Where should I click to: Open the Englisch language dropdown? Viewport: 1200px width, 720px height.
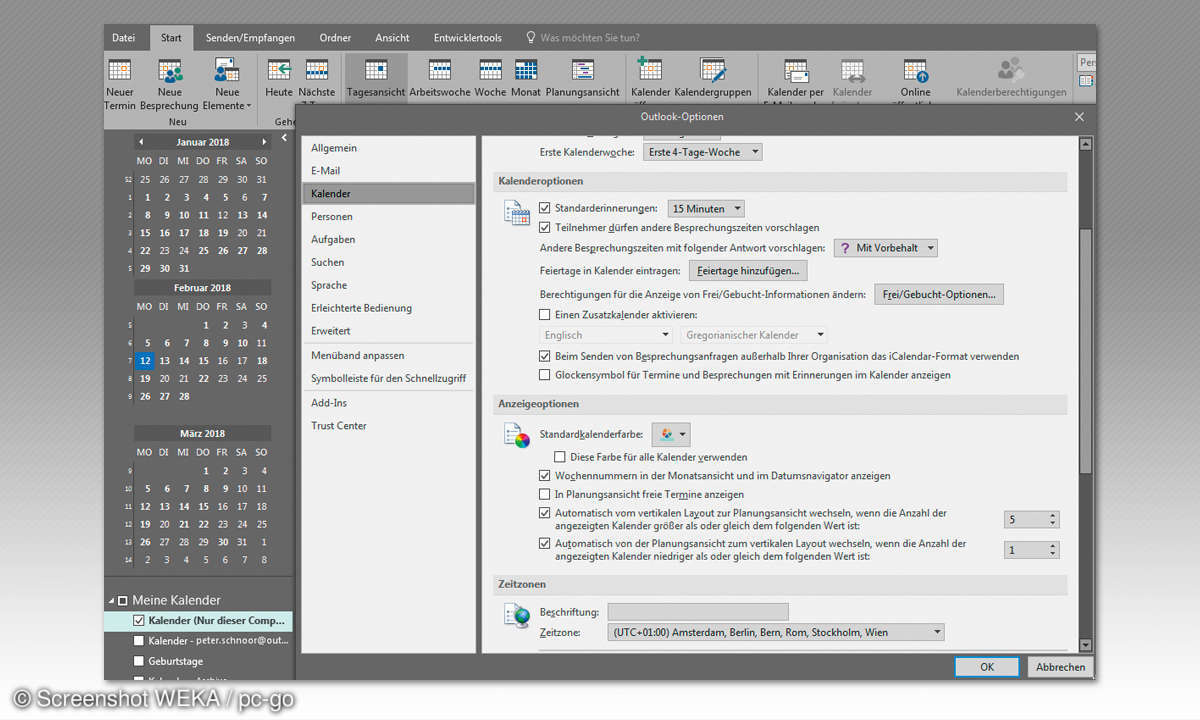[x=606, y=335]
